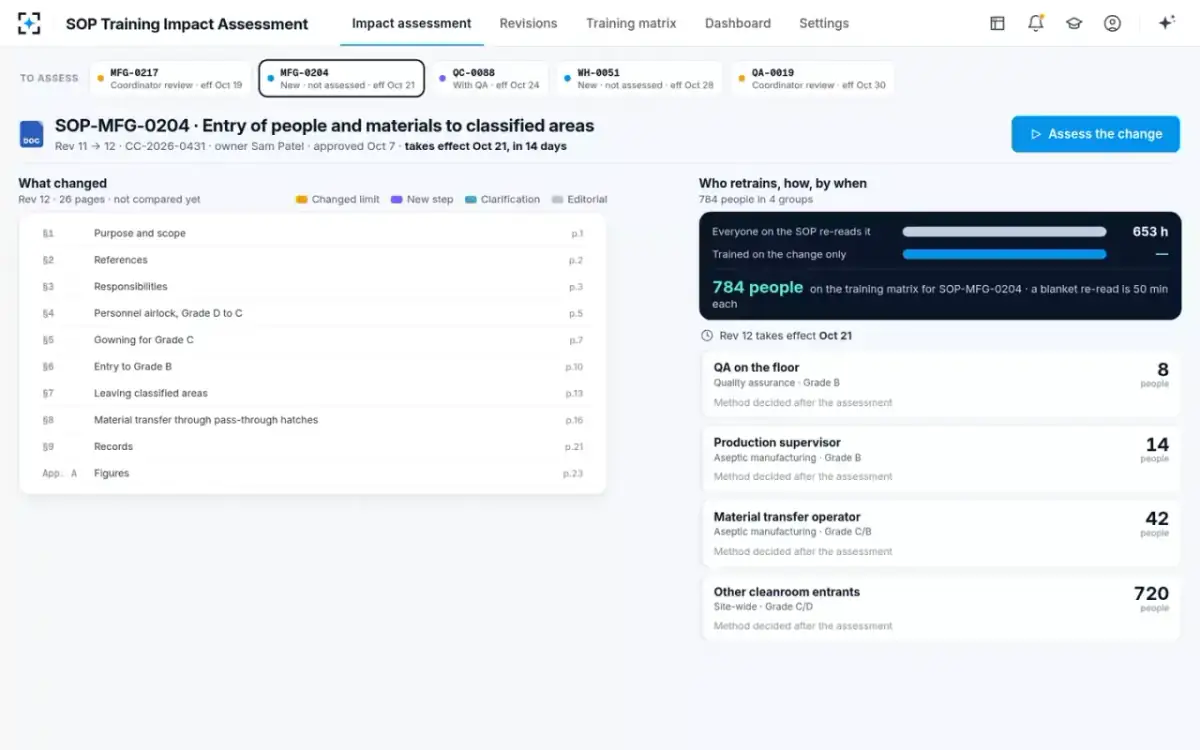
Task: Click the blue DOC file icon
Action: click(x=32, y=135)
